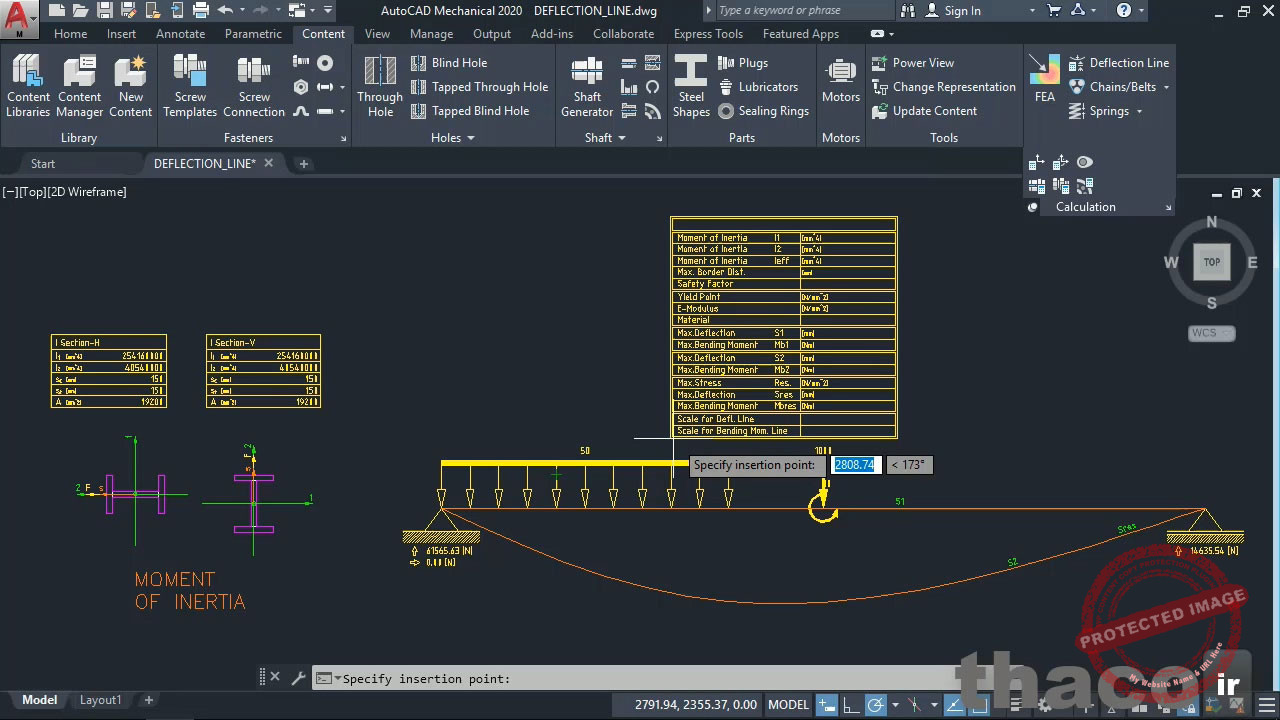
Task: Open the Content Manager
Action: (x=79, y=86)
